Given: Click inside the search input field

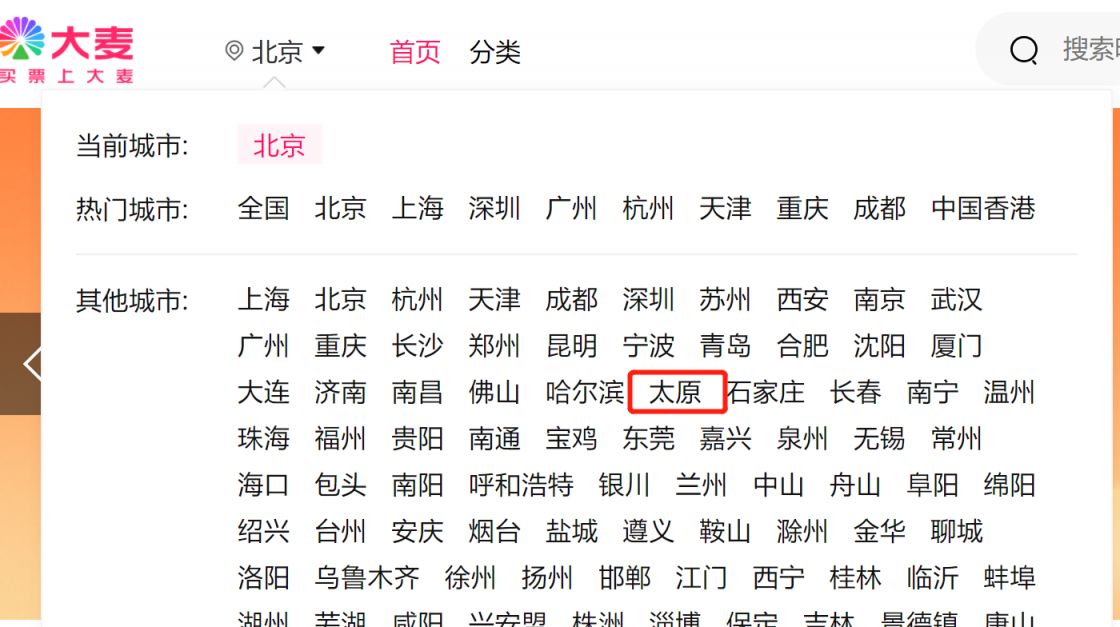Looking at the screenshot, I should (1089, 49).
